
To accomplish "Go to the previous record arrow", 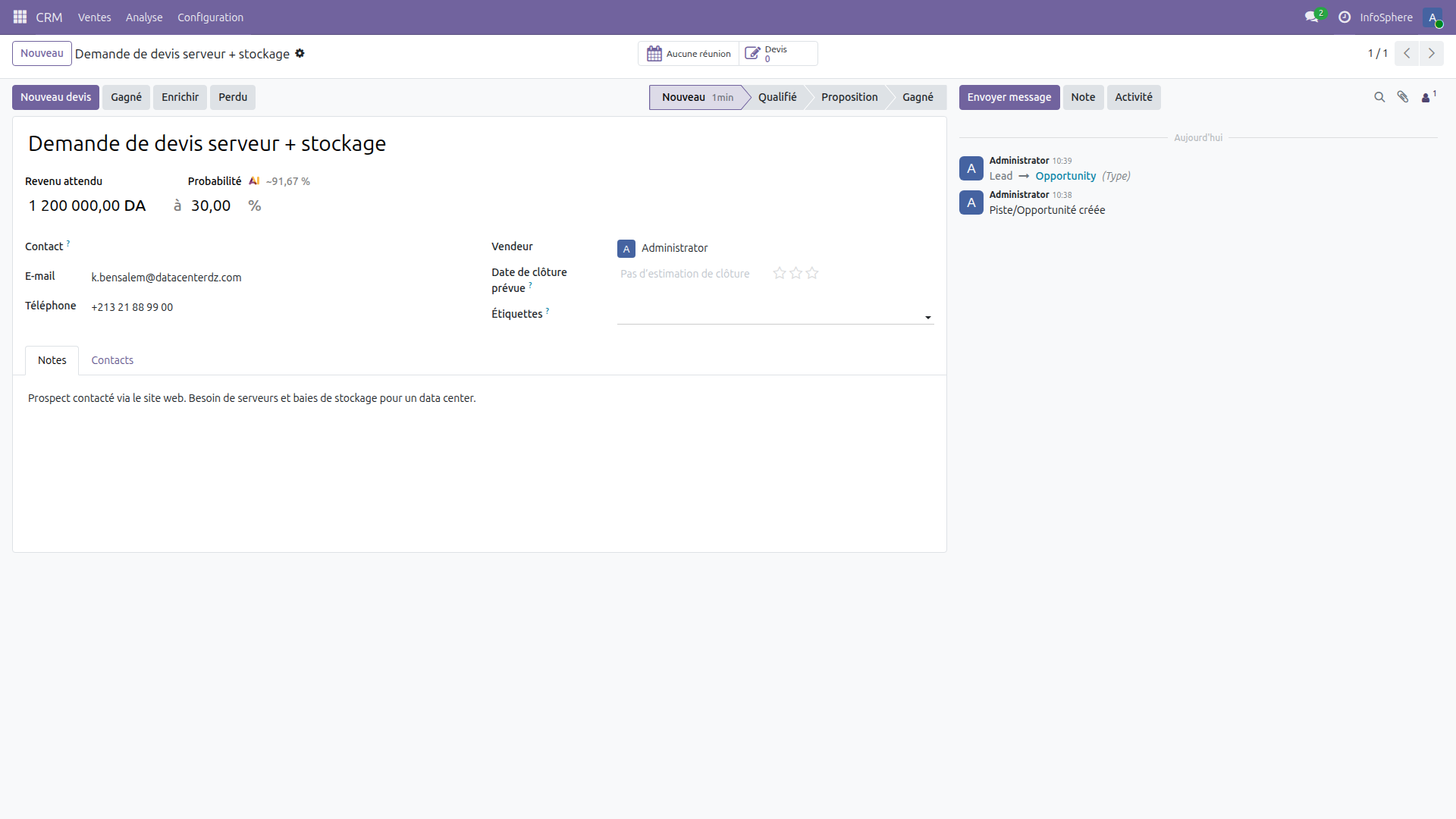I will pyautogui.click(x=1407, y=53).
